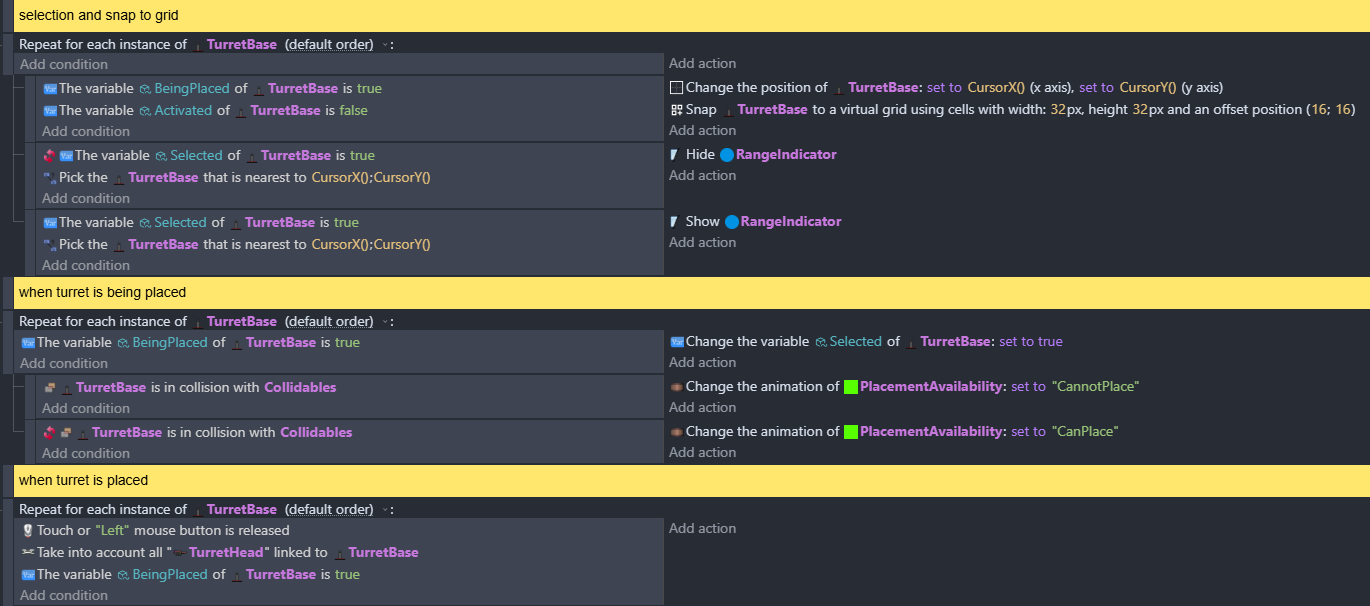
Task: Open the default order dropdown under "when turret is placed"
Action: pyautogui.click(x=386, y=510)
